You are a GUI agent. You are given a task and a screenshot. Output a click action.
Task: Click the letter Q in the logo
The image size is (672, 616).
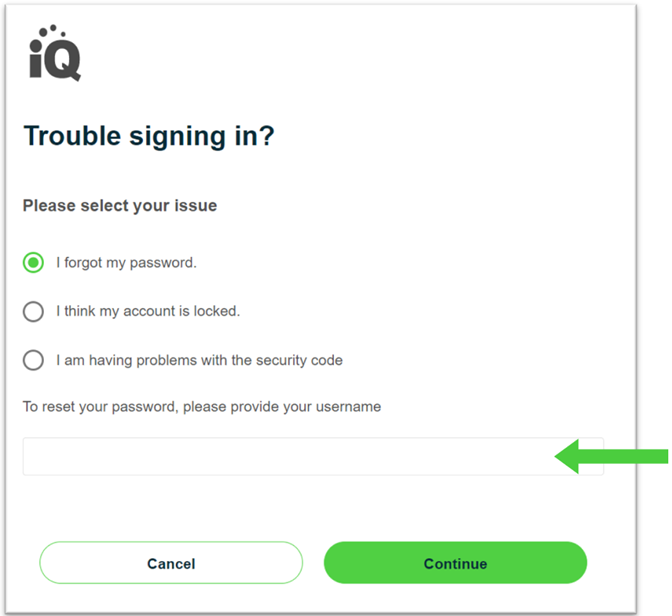click(63, 60)
